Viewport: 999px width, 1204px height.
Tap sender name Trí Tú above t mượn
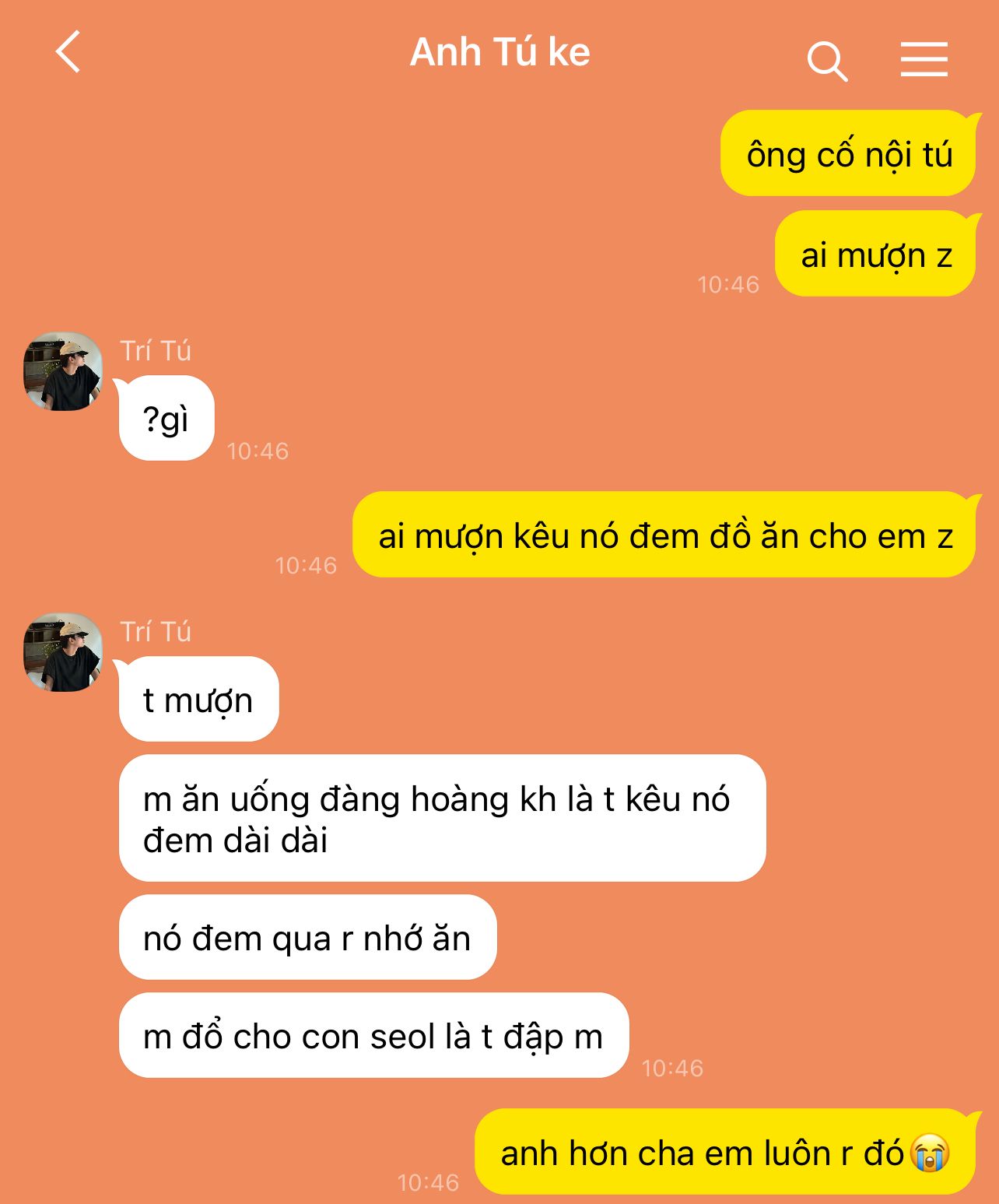coord(156,632)
